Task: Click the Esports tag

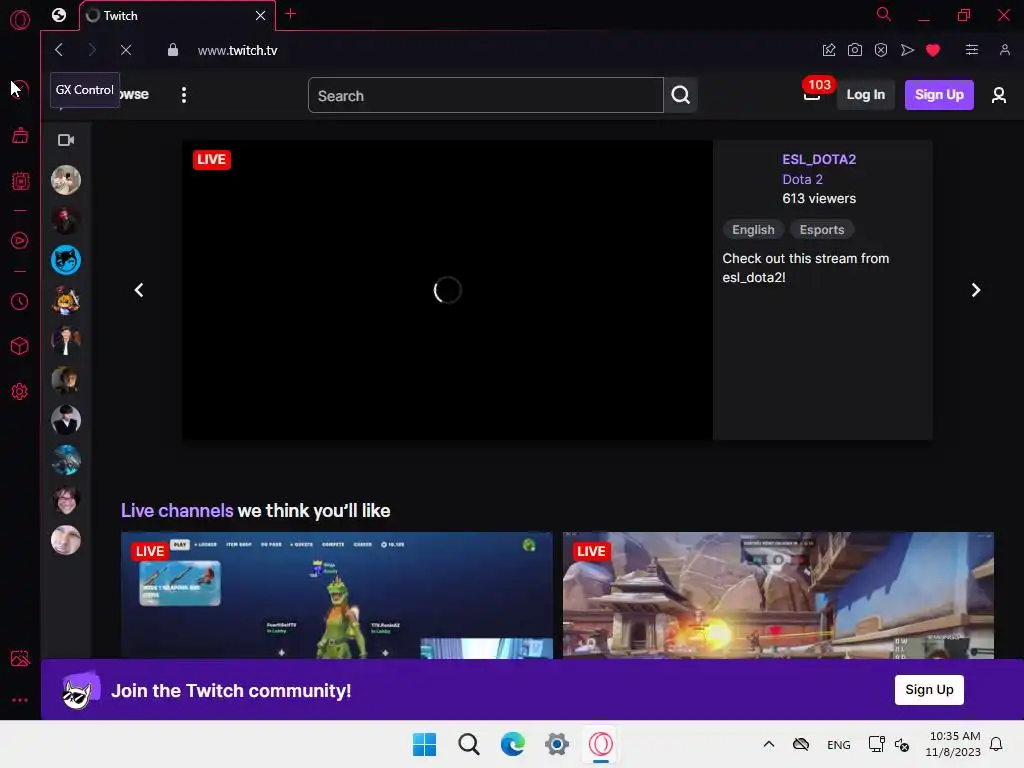Action: 822,230
